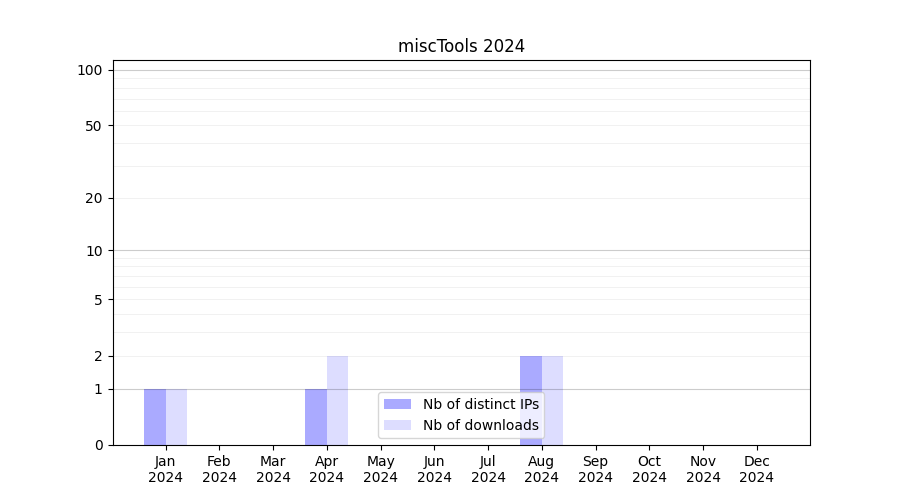Click the January downloads bar
This screenshot has height=500, width=900.
[x=177, y=417]
